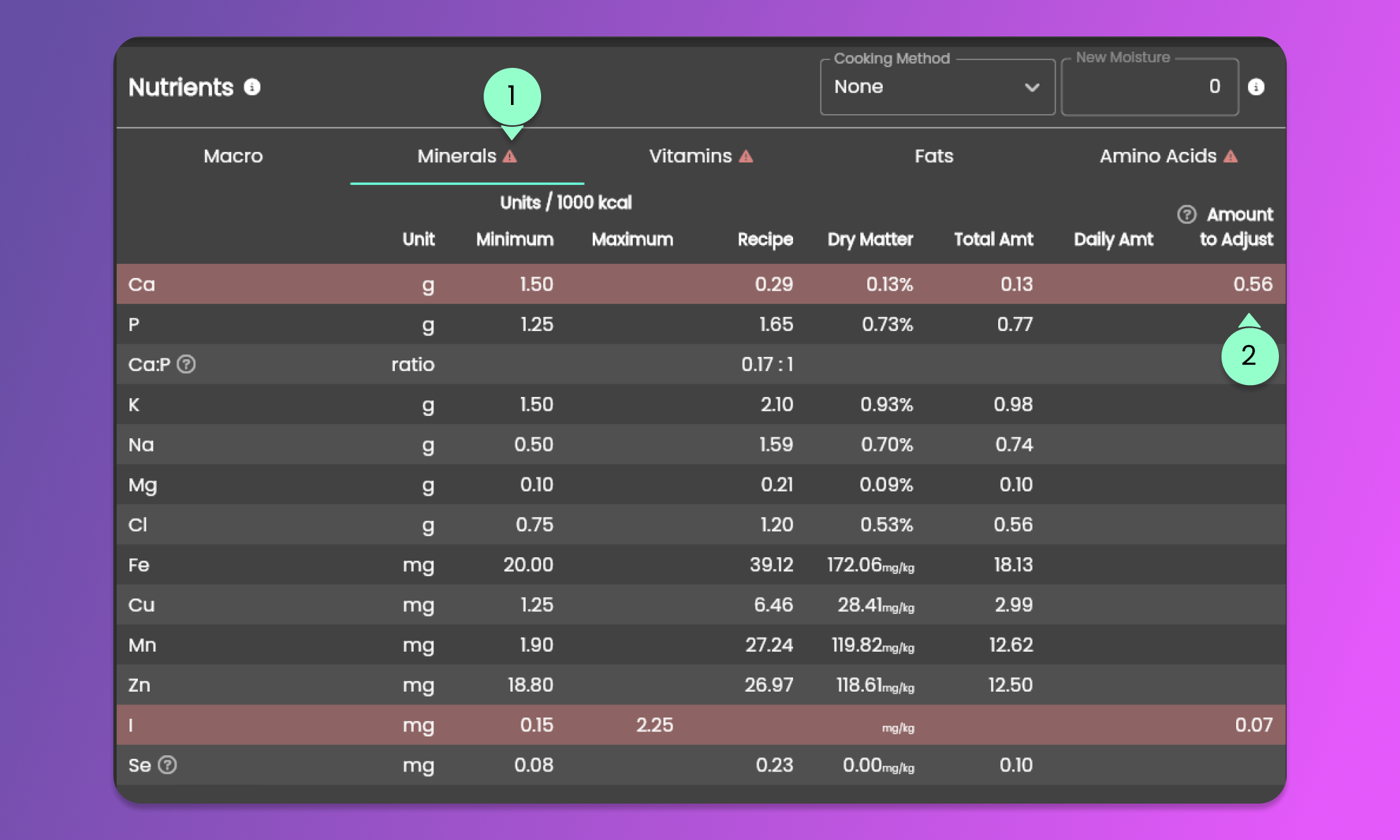Click the 0.56 amount to adjust for Ca
The height and width of the screenshot is (840, 1400).
click(1252, 284)
